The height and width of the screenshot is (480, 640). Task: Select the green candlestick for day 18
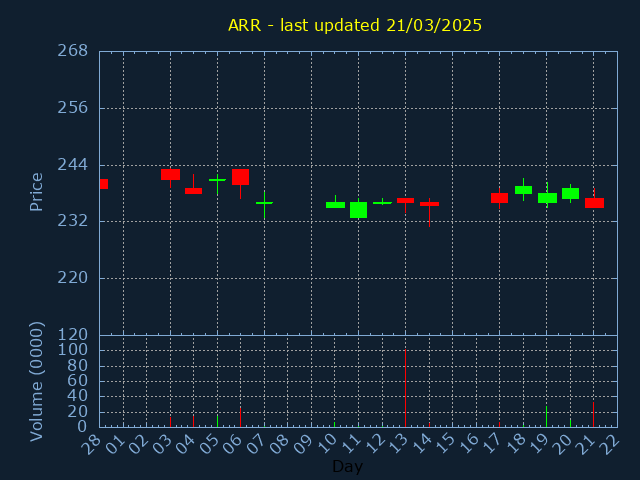click(x=523, y=190)
